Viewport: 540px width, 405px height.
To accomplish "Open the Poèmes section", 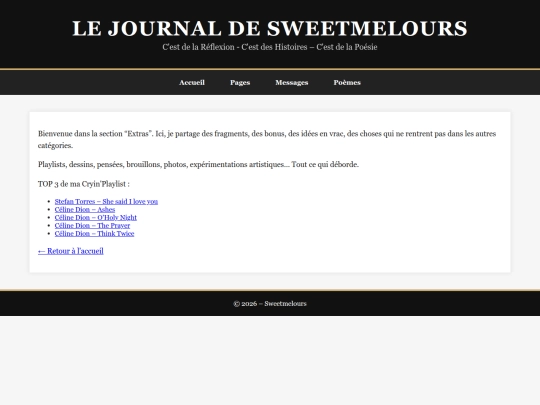I will [347, 83].
